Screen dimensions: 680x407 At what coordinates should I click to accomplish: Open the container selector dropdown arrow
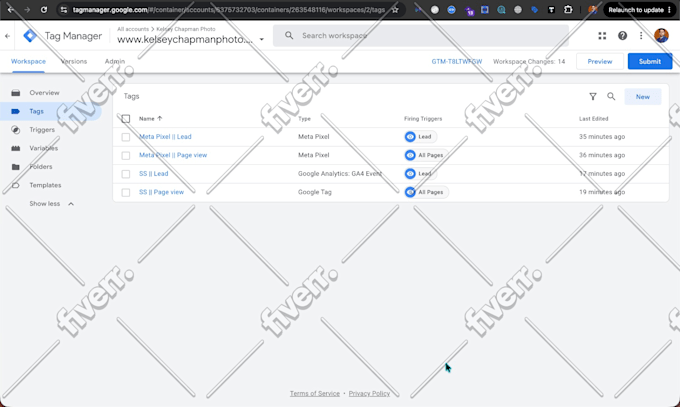262,39
